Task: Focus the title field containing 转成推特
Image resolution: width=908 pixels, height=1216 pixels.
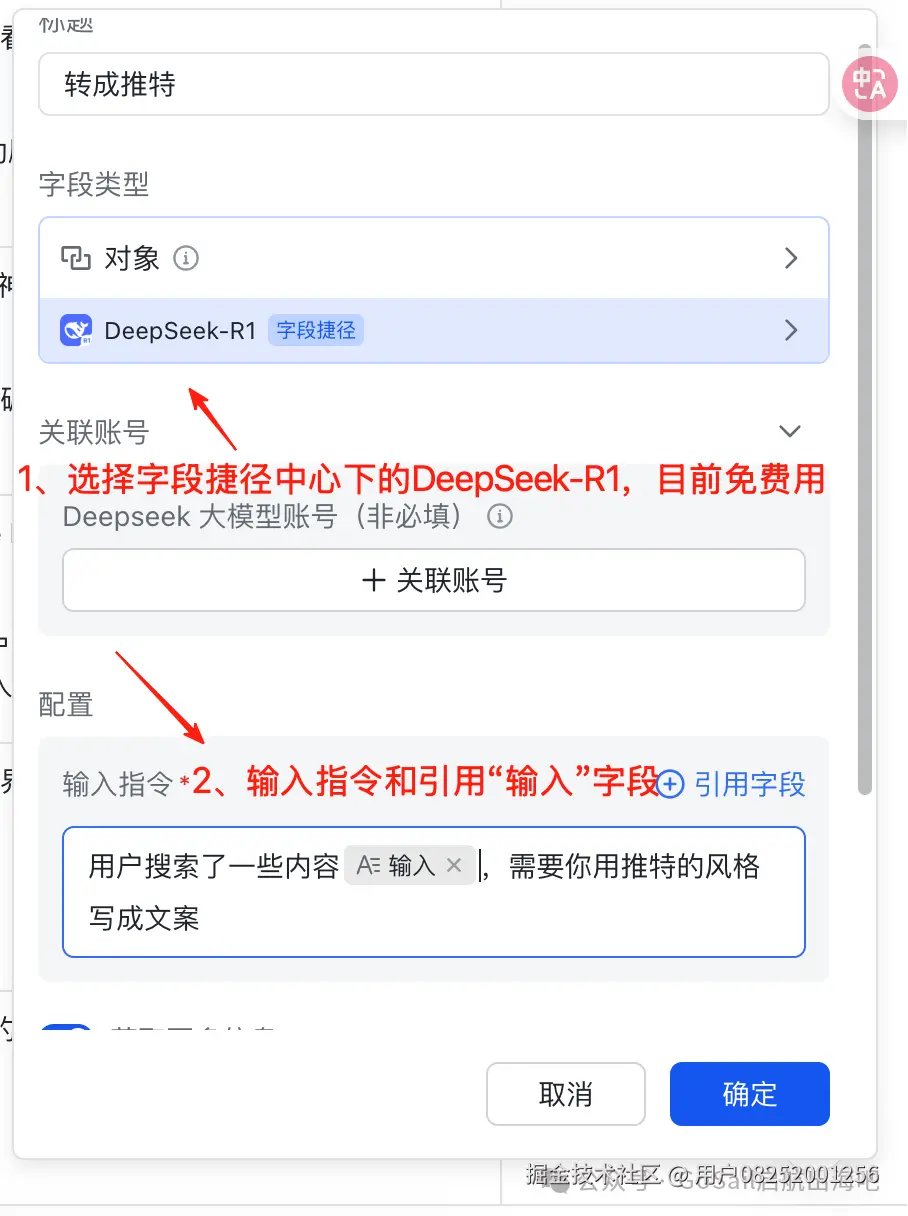Action: pos(434,84)
